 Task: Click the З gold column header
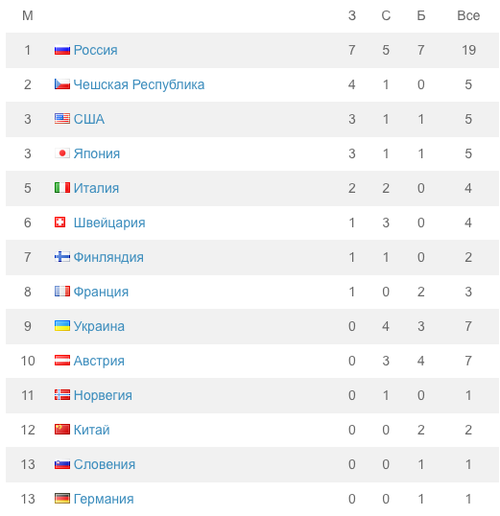pos(352,16)
